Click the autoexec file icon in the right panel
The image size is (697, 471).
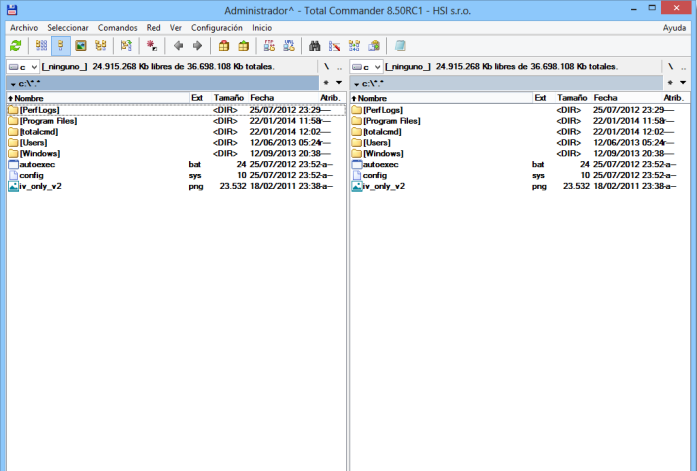click(x=357, y=164)
